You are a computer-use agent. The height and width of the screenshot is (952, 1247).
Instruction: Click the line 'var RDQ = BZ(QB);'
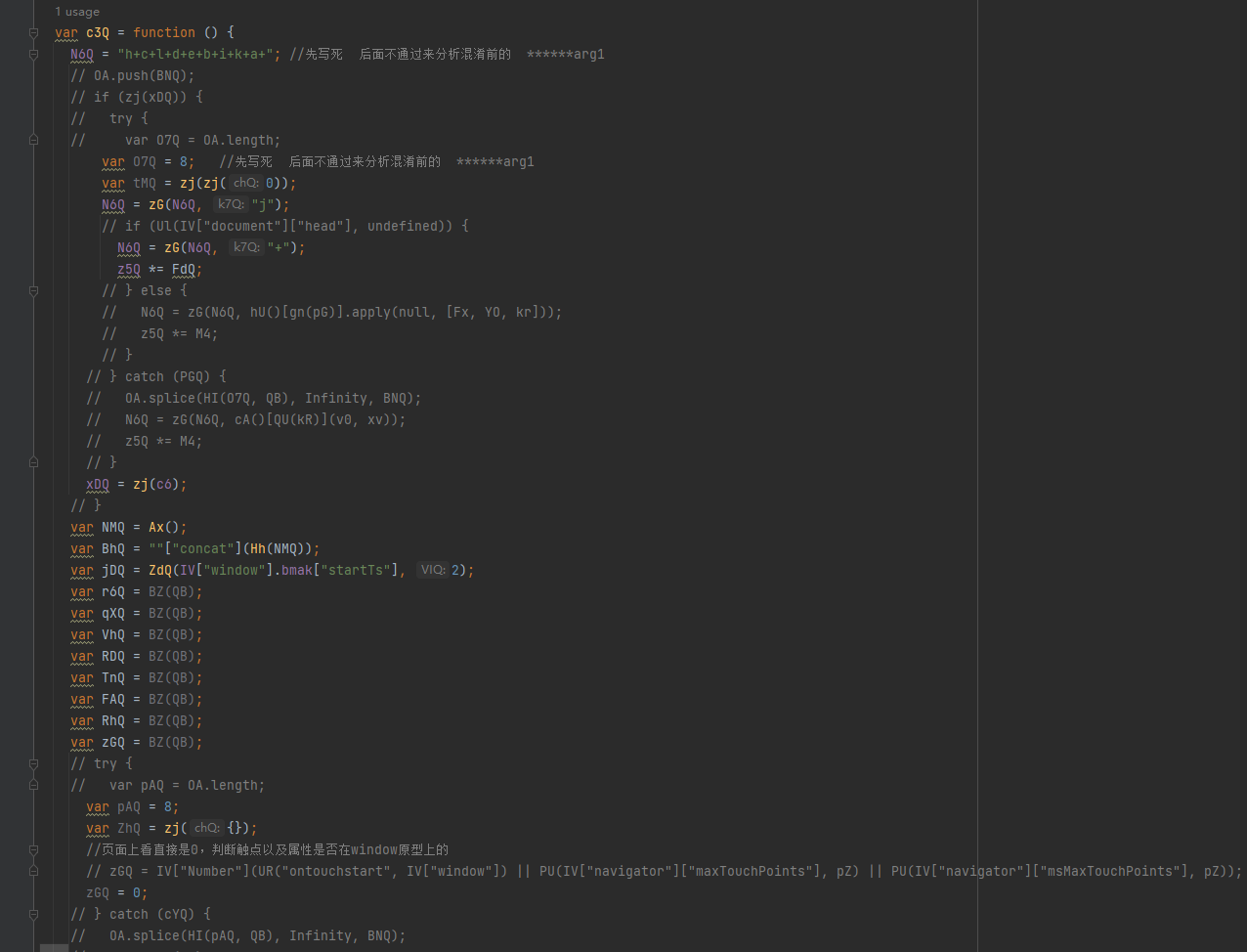pyautogui.click(x=137, y=656)
